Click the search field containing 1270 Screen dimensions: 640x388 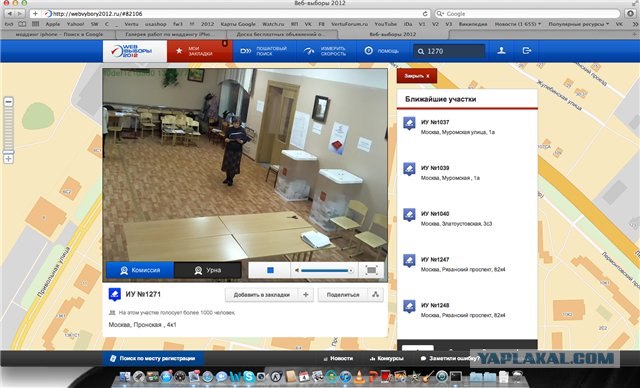tap(449, 51)
